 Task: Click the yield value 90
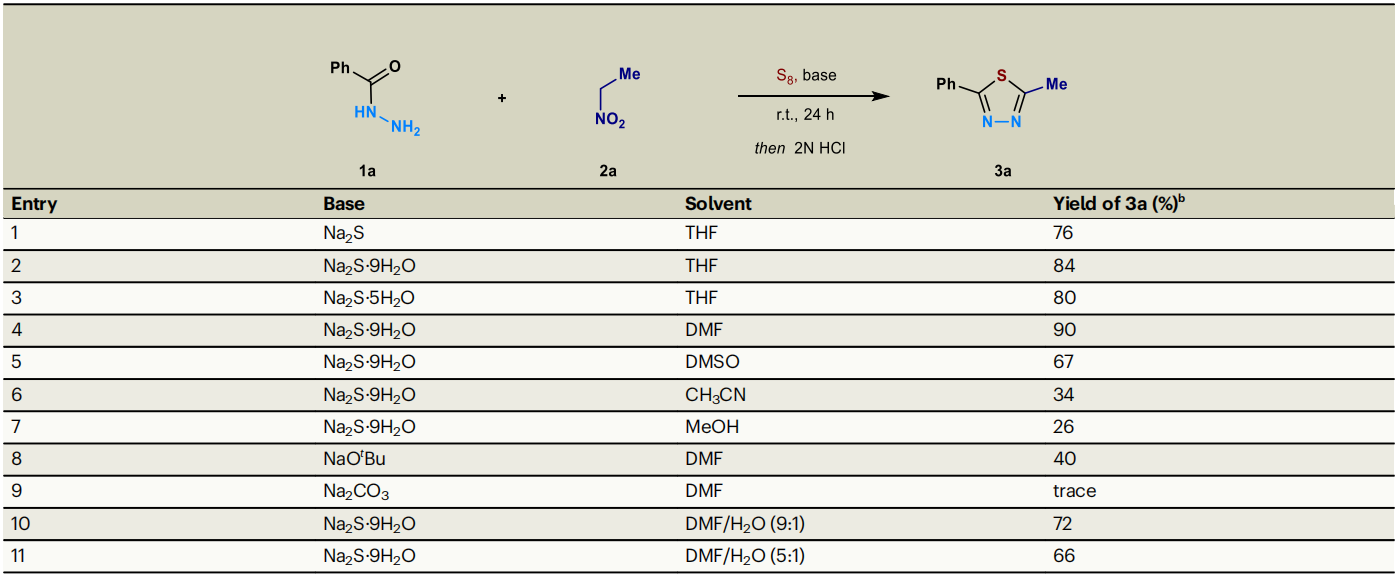click(1063, 330)
